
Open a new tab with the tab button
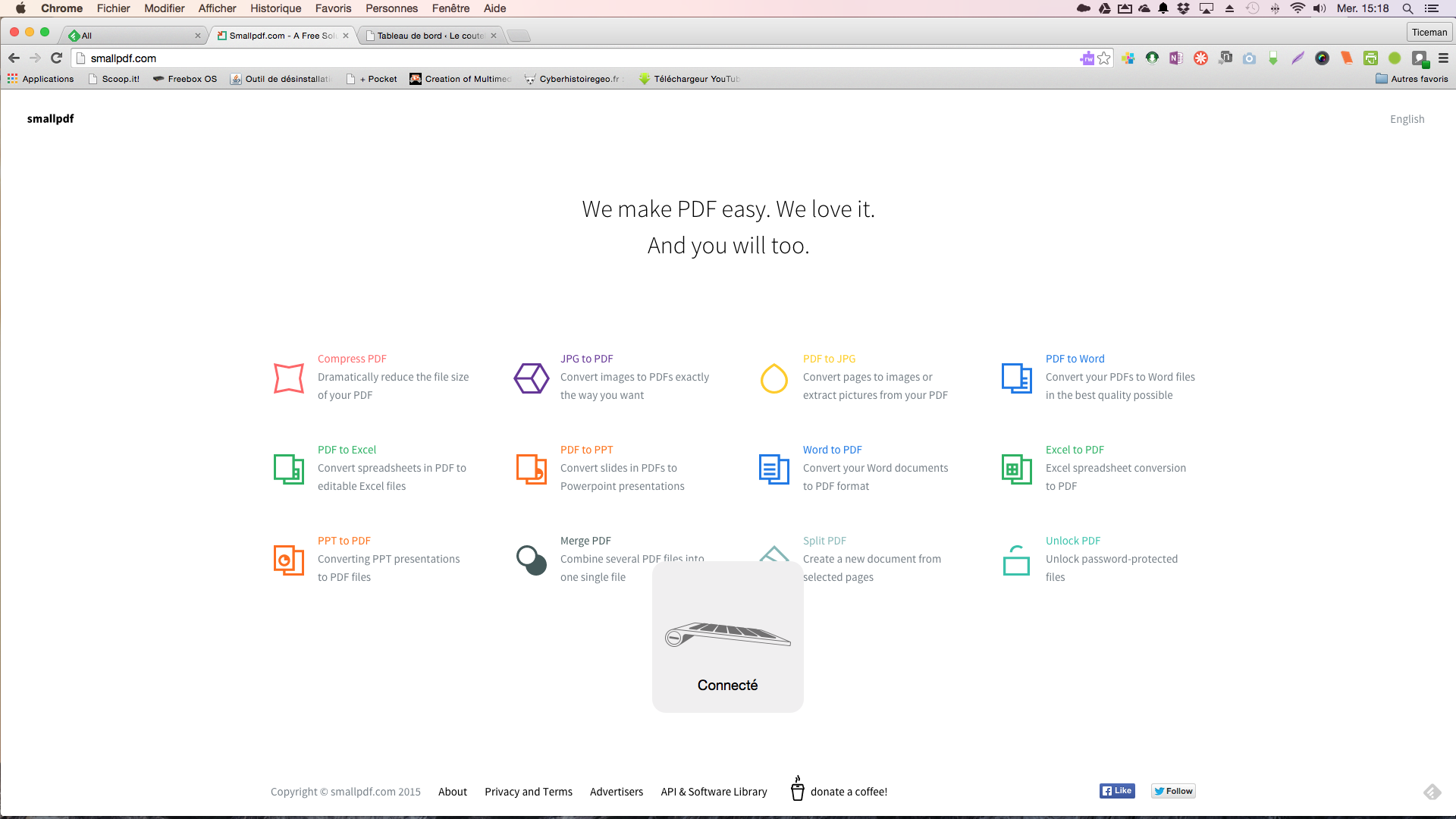coord(519,36)
